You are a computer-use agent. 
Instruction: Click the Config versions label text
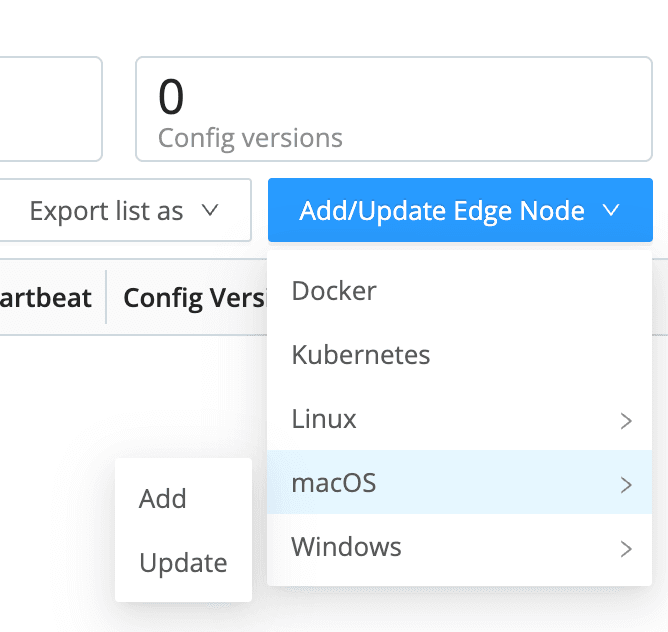(x=250, y=138)
